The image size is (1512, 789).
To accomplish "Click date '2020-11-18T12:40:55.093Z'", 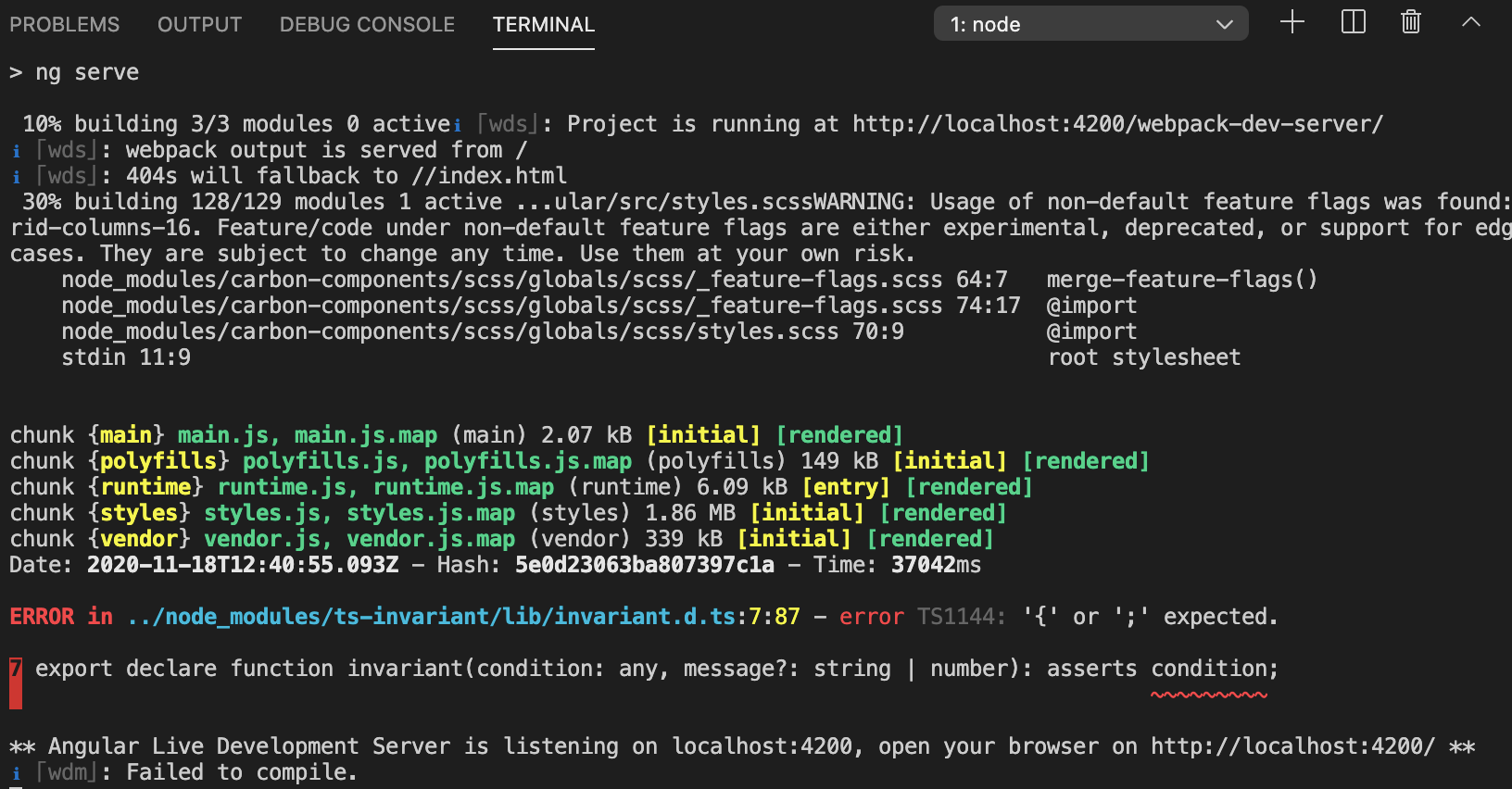I will [243, 565].
